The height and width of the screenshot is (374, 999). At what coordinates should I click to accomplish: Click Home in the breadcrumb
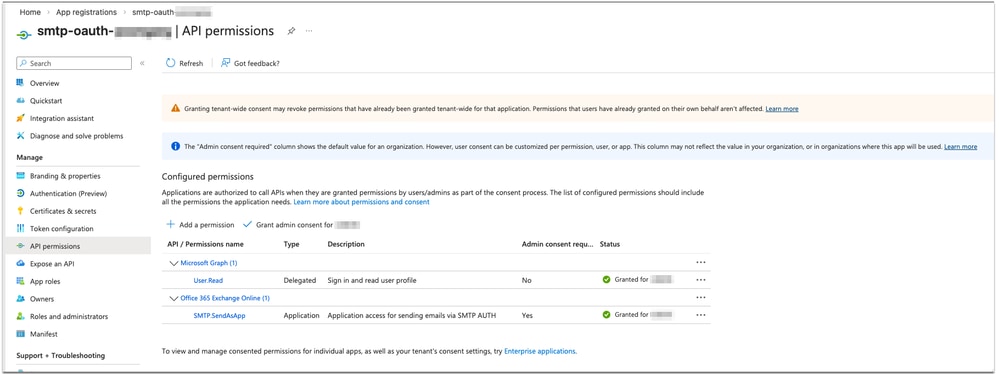[x=30, y=12]
